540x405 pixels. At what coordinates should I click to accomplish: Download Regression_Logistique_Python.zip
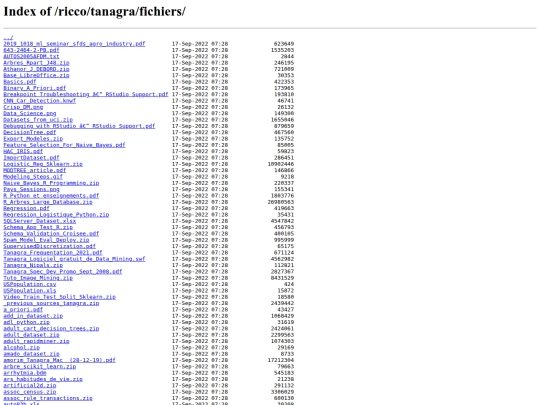[x=56, y=215]
